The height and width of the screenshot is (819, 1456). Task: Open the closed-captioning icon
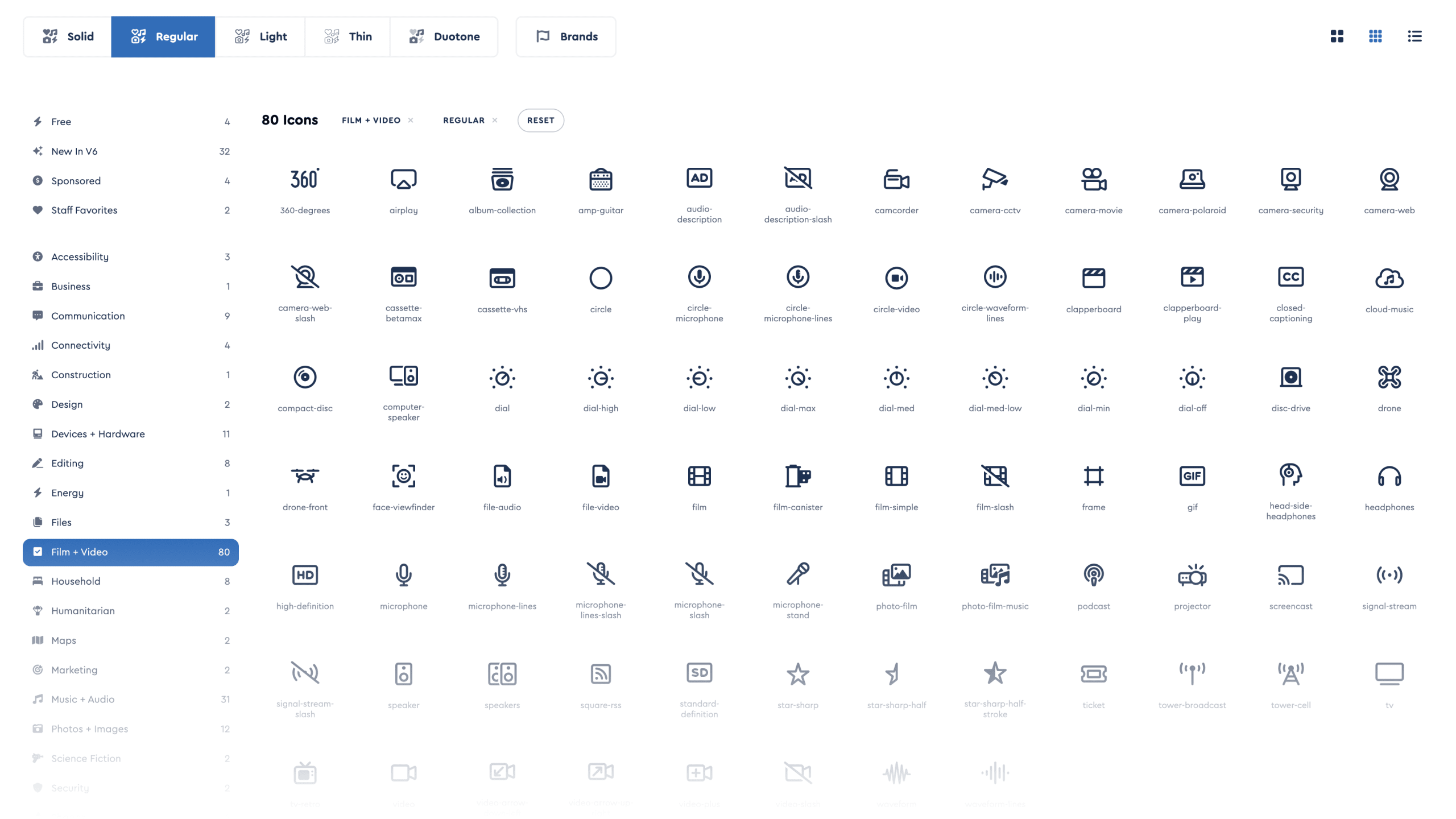tap(1290, 278)
